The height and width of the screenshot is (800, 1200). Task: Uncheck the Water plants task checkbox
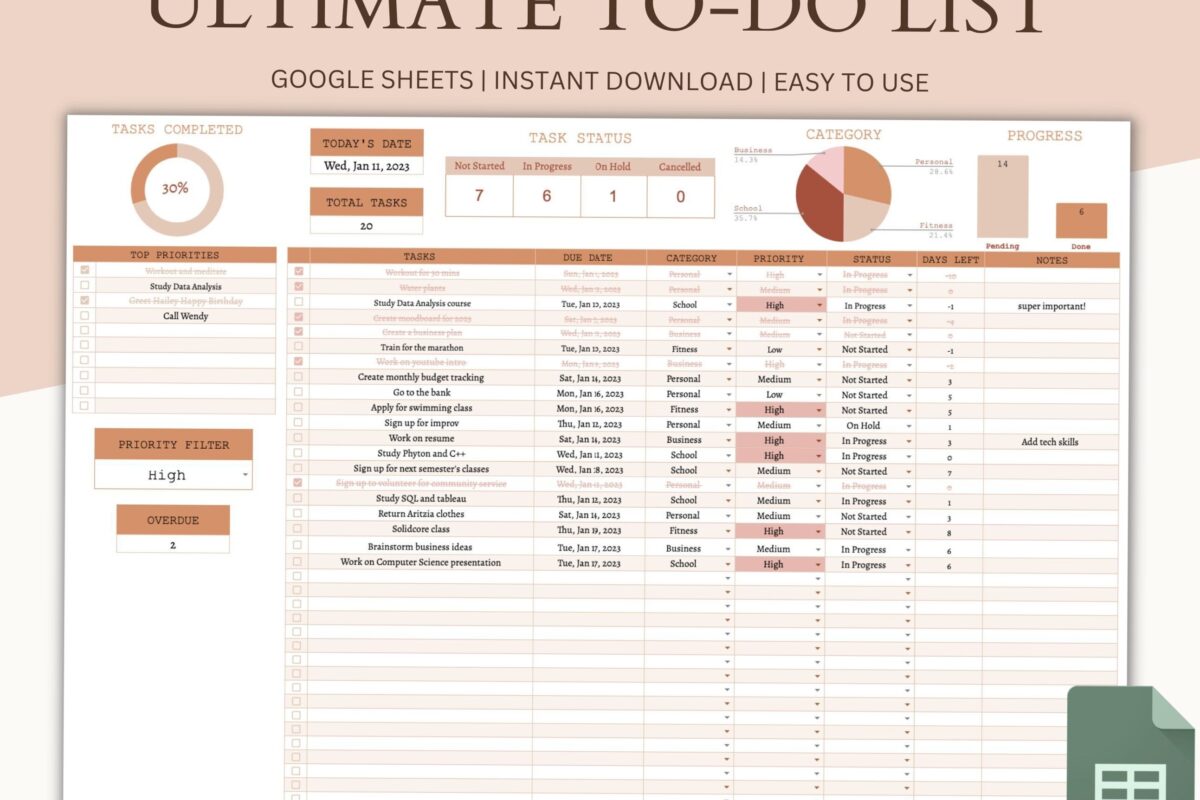(x=298, y=288)
